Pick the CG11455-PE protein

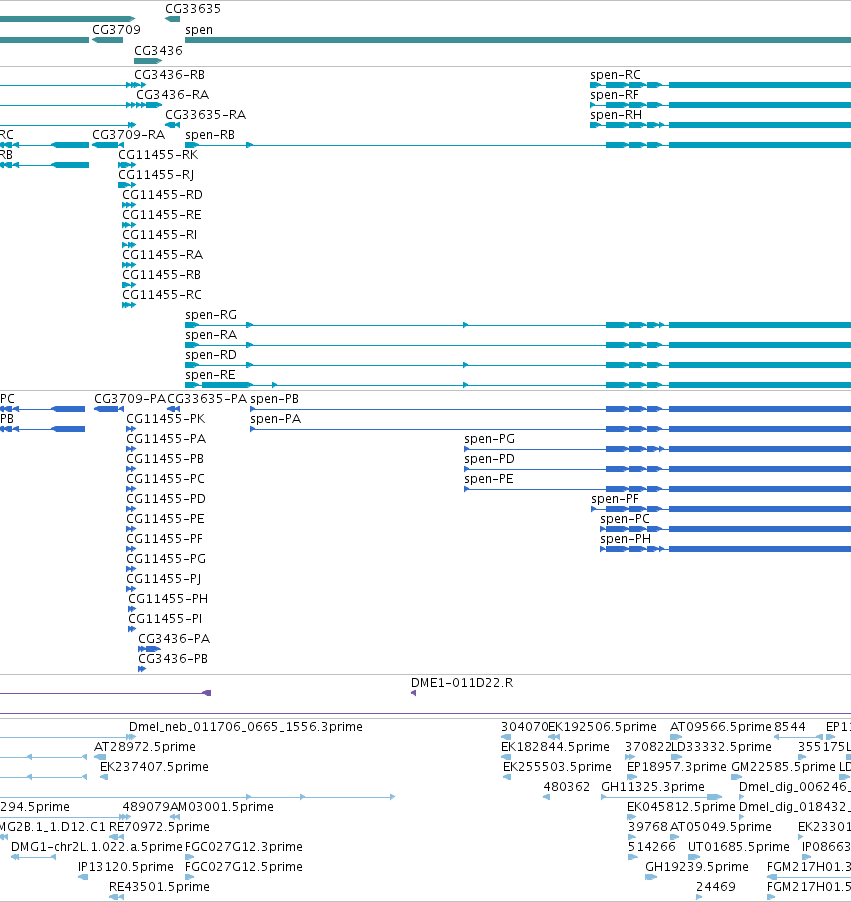[x=166, y=519]
